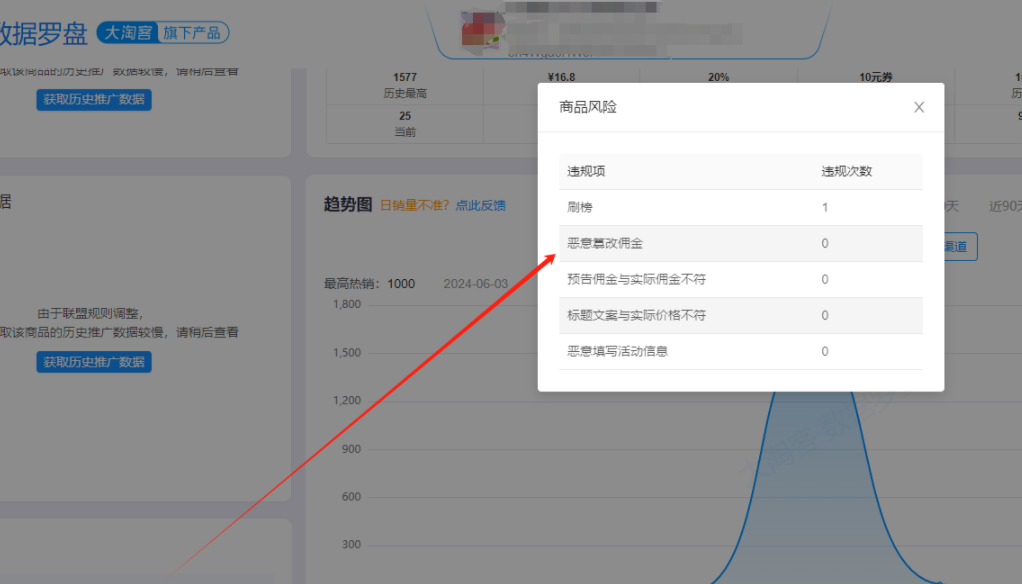Click the 违规项 column header

point(586,171)
